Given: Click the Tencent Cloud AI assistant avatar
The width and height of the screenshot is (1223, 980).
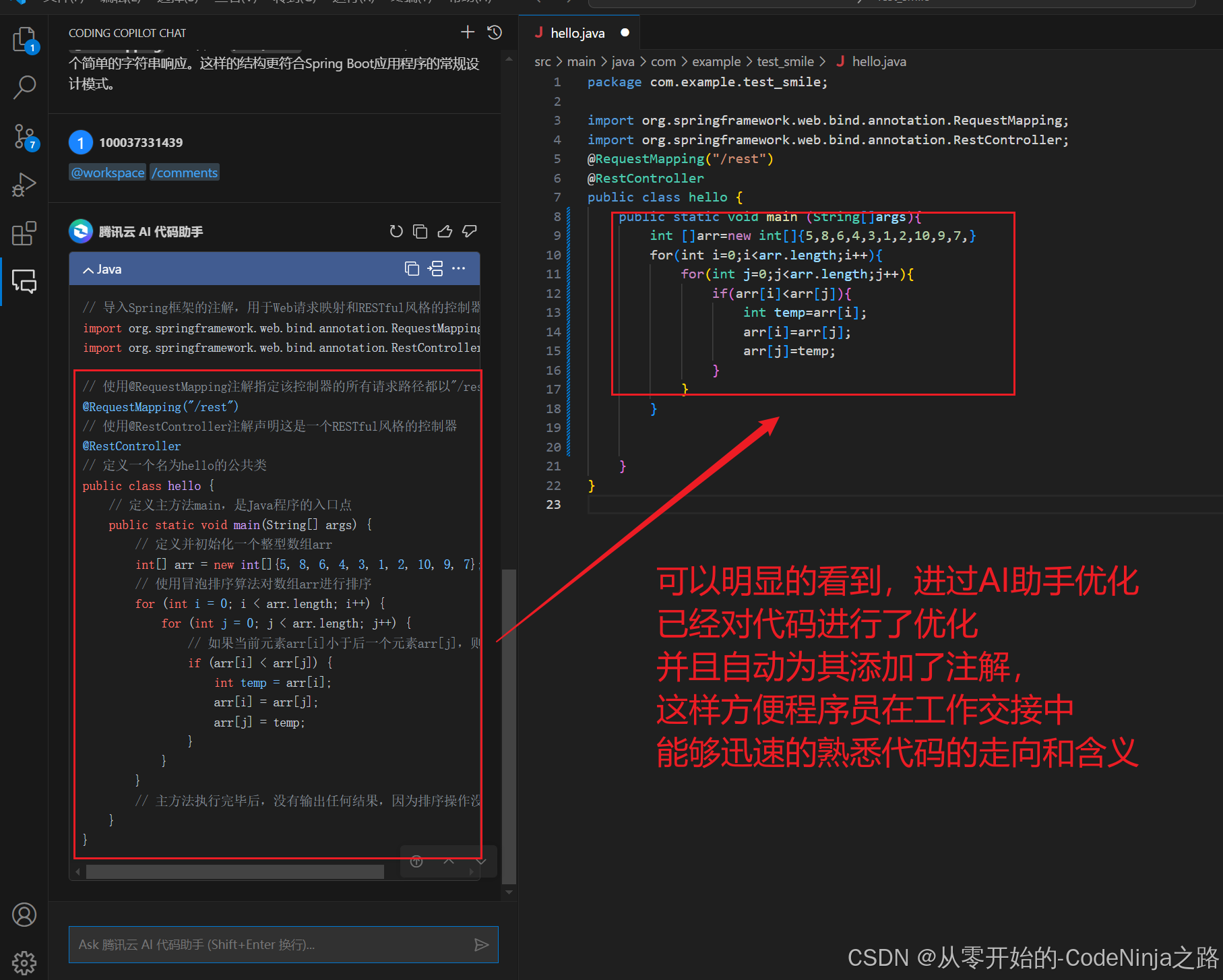Looking at the screenshot, I should (81, 231).
